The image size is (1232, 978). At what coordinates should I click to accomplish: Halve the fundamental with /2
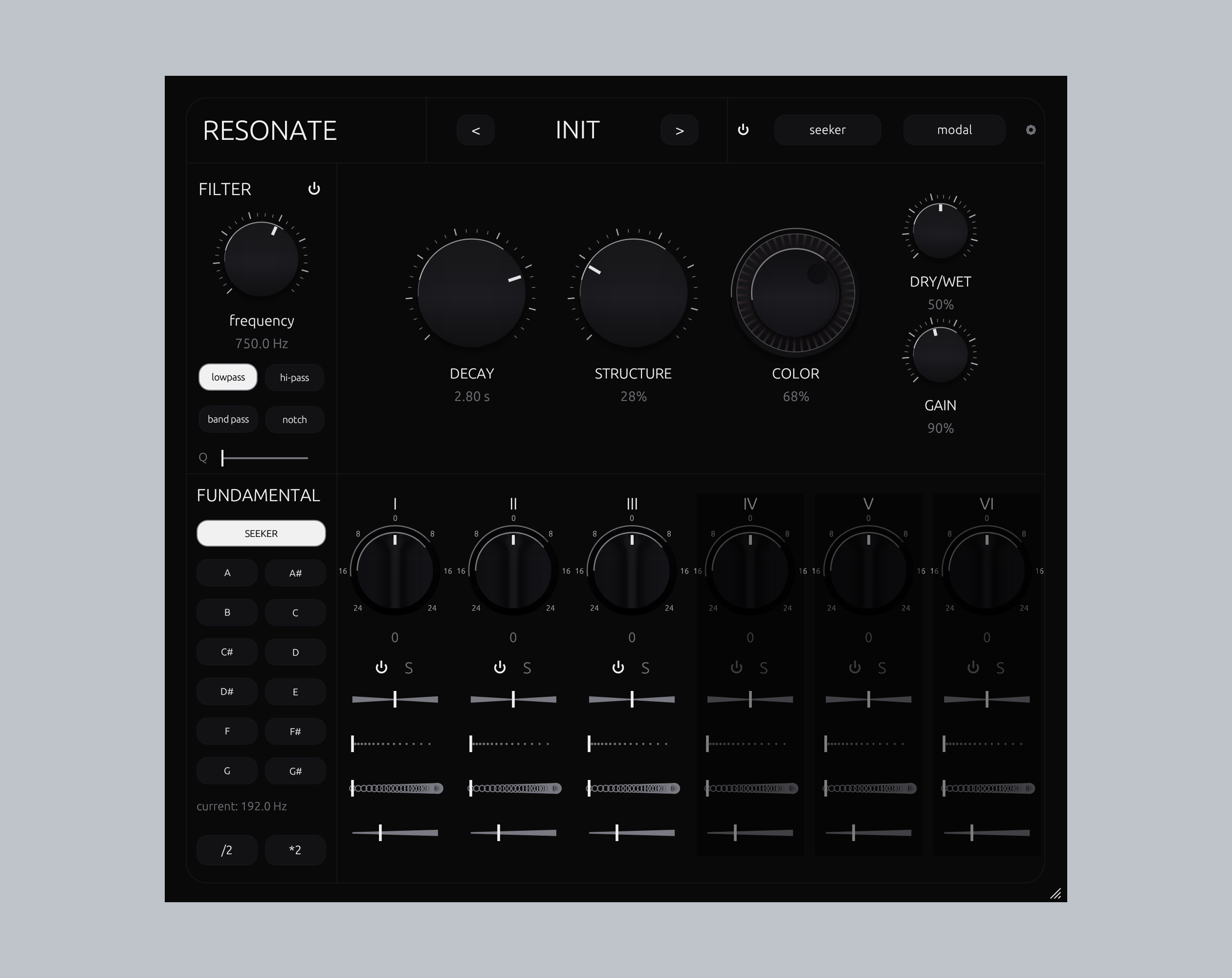pos(227,850)
